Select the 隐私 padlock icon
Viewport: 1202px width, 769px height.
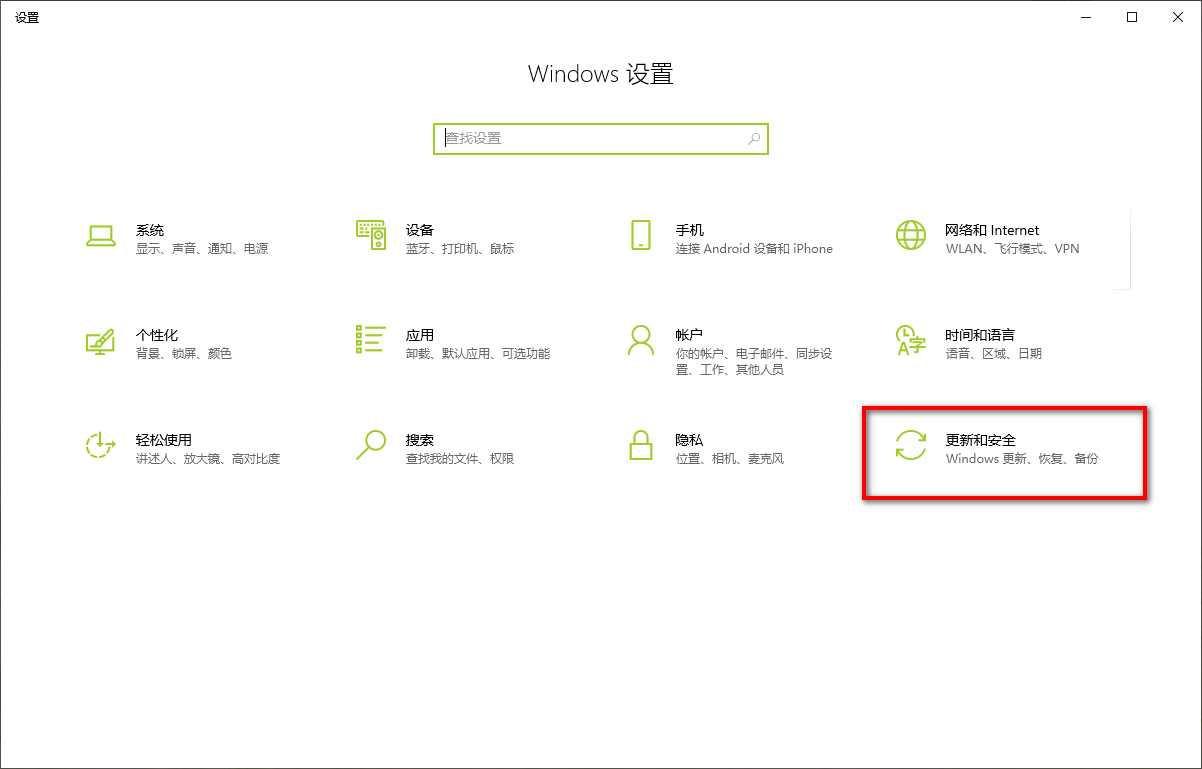[x=640, y=447]
